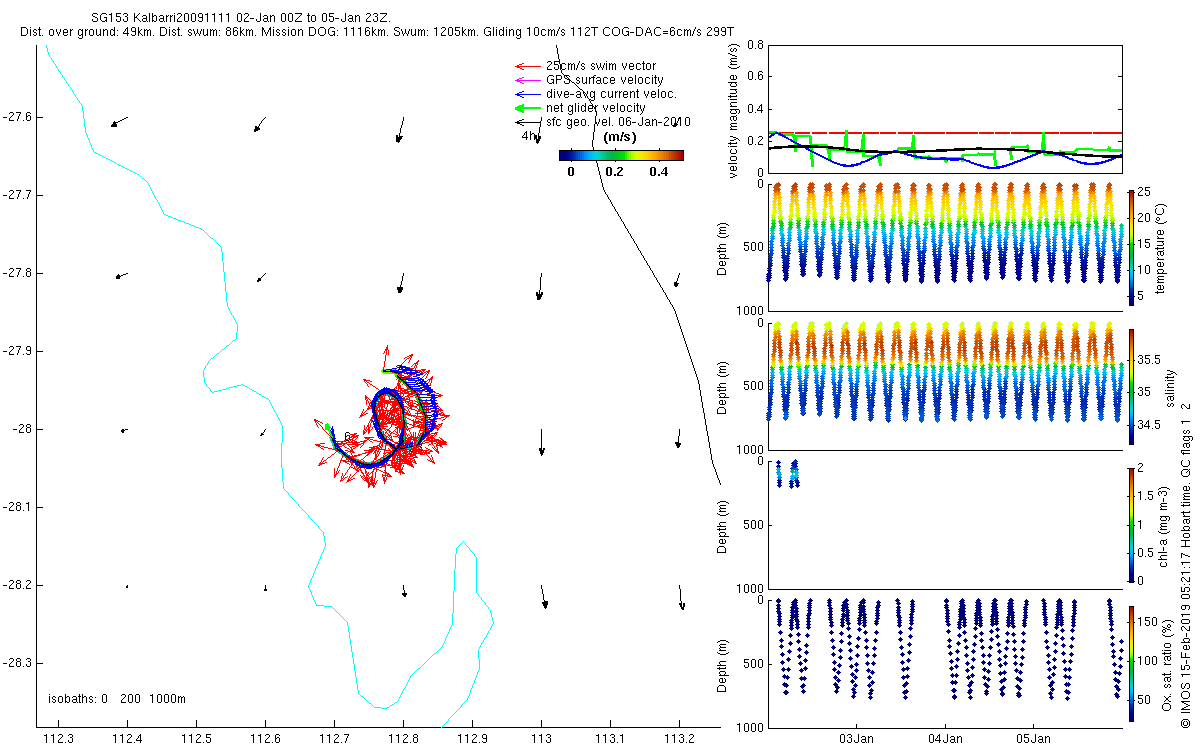Click the 'velocity magnitude (m/s)' axis label
The height and width of the screenshot is (750, 1200).
click(734, 111)
